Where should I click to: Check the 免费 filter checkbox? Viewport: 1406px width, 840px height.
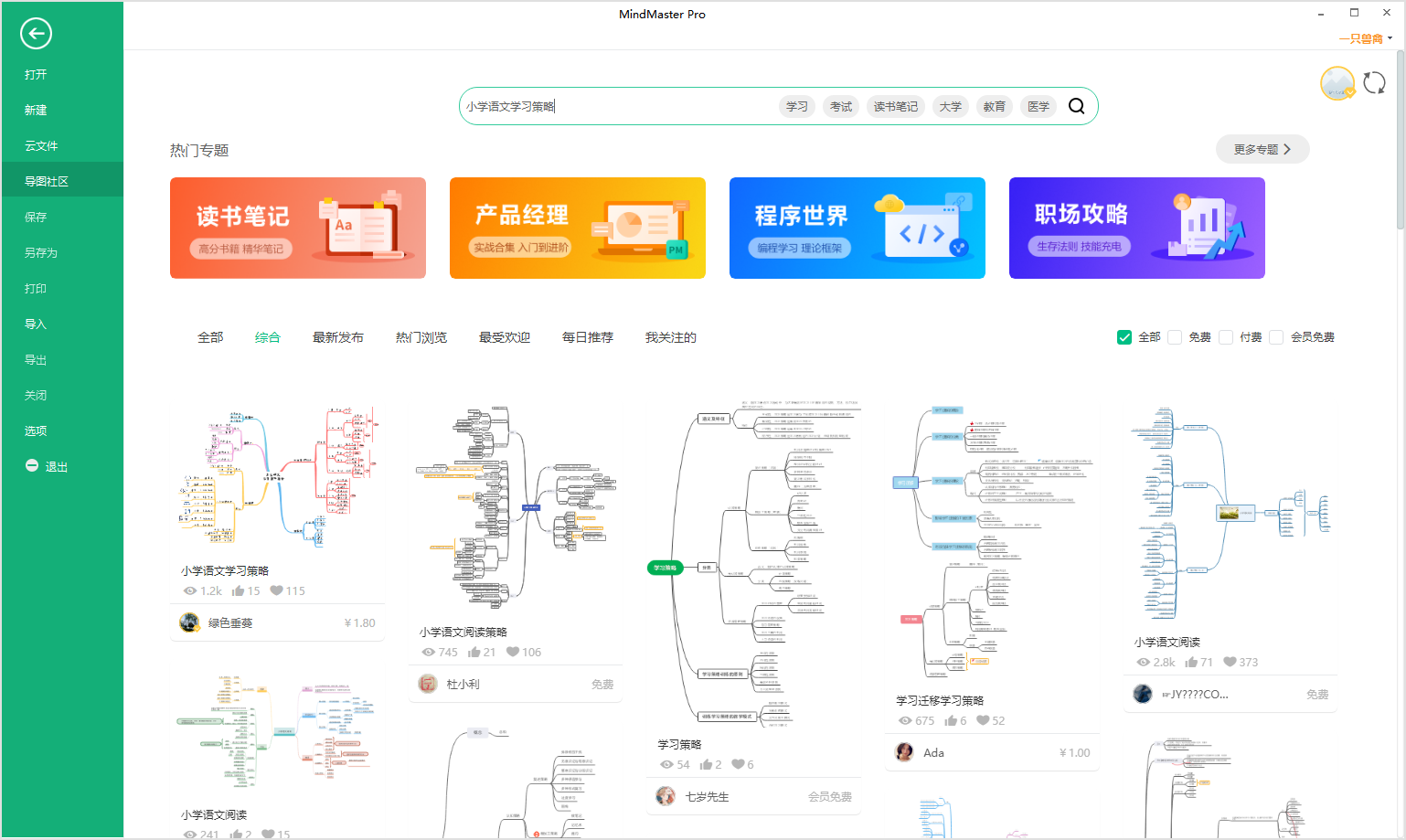1175,337
